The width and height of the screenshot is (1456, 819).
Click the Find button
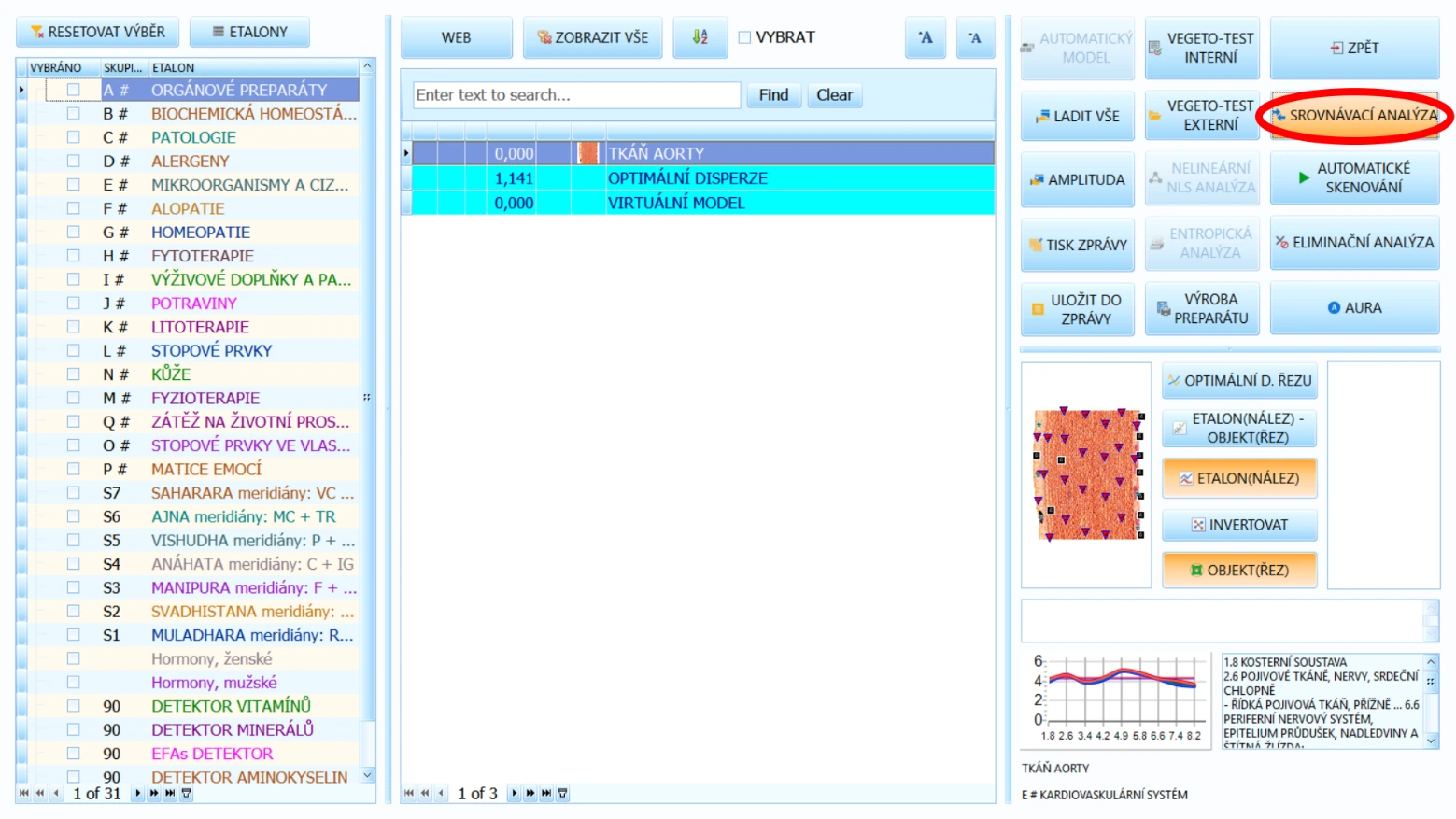(773, 95)
